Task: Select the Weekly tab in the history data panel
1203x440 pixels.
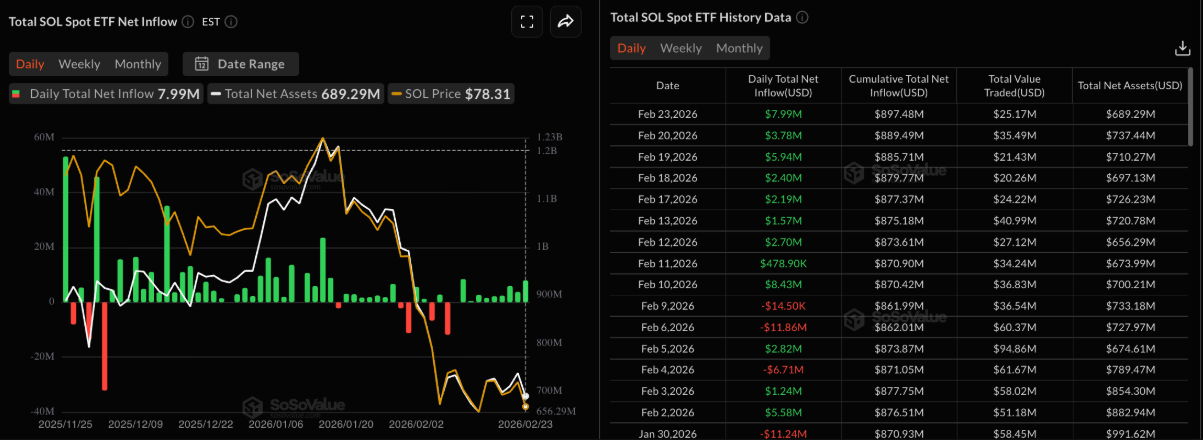Action: point(681,48)
